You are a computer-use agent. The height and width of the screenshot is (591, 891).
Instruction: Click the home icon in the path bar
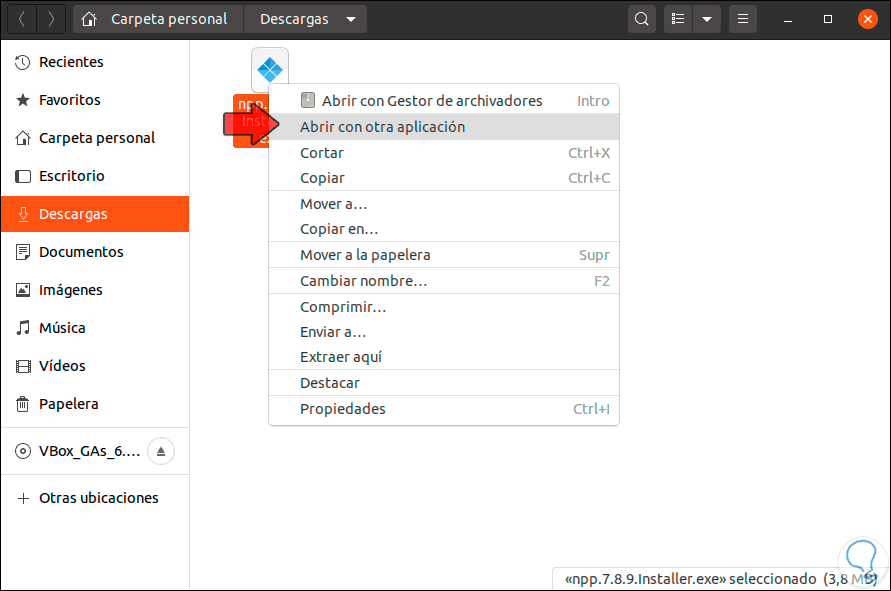pos(89,19)
